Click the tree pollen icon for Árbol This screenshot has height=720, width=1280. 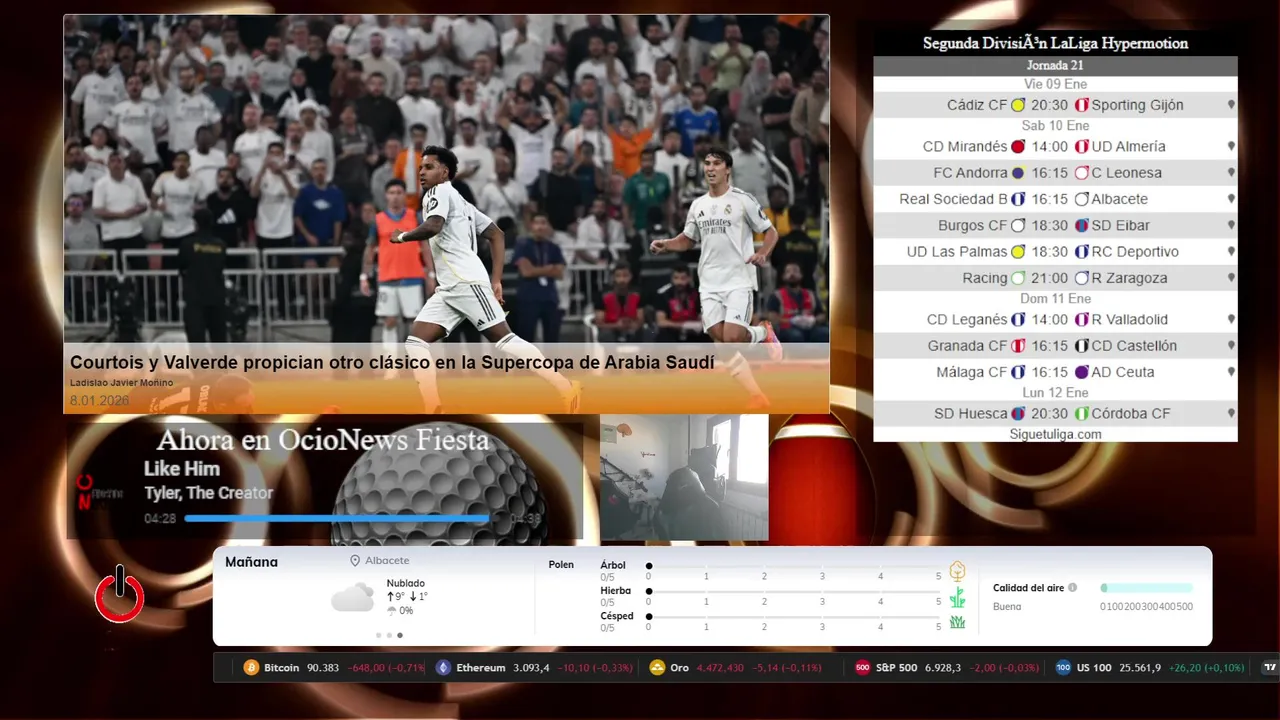[x=957, y=571]
